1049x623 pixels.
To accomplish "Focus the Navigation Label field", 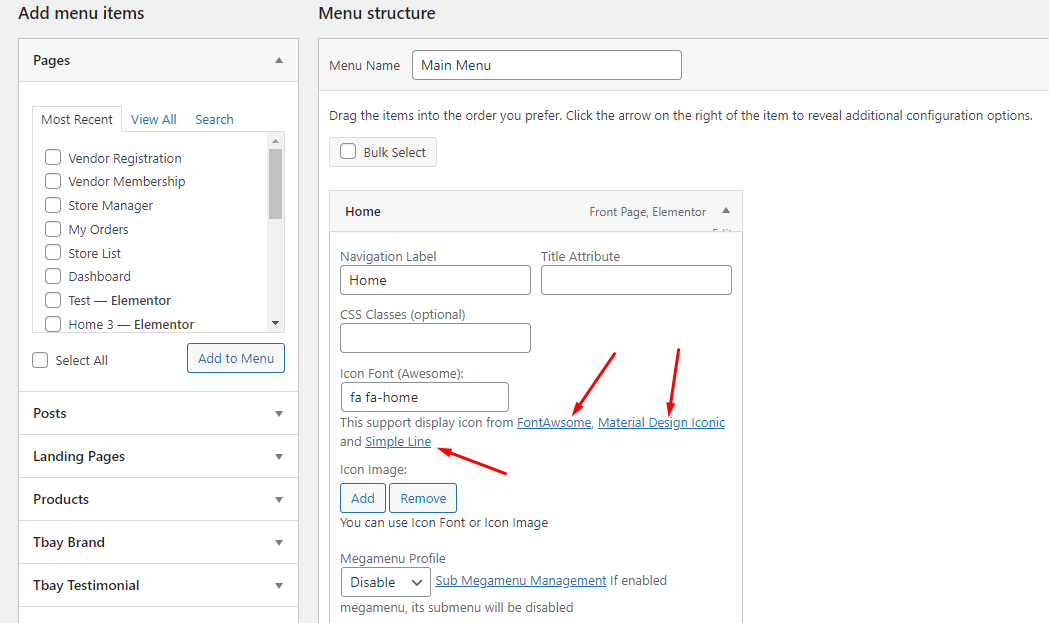I will tap(436, 280).
